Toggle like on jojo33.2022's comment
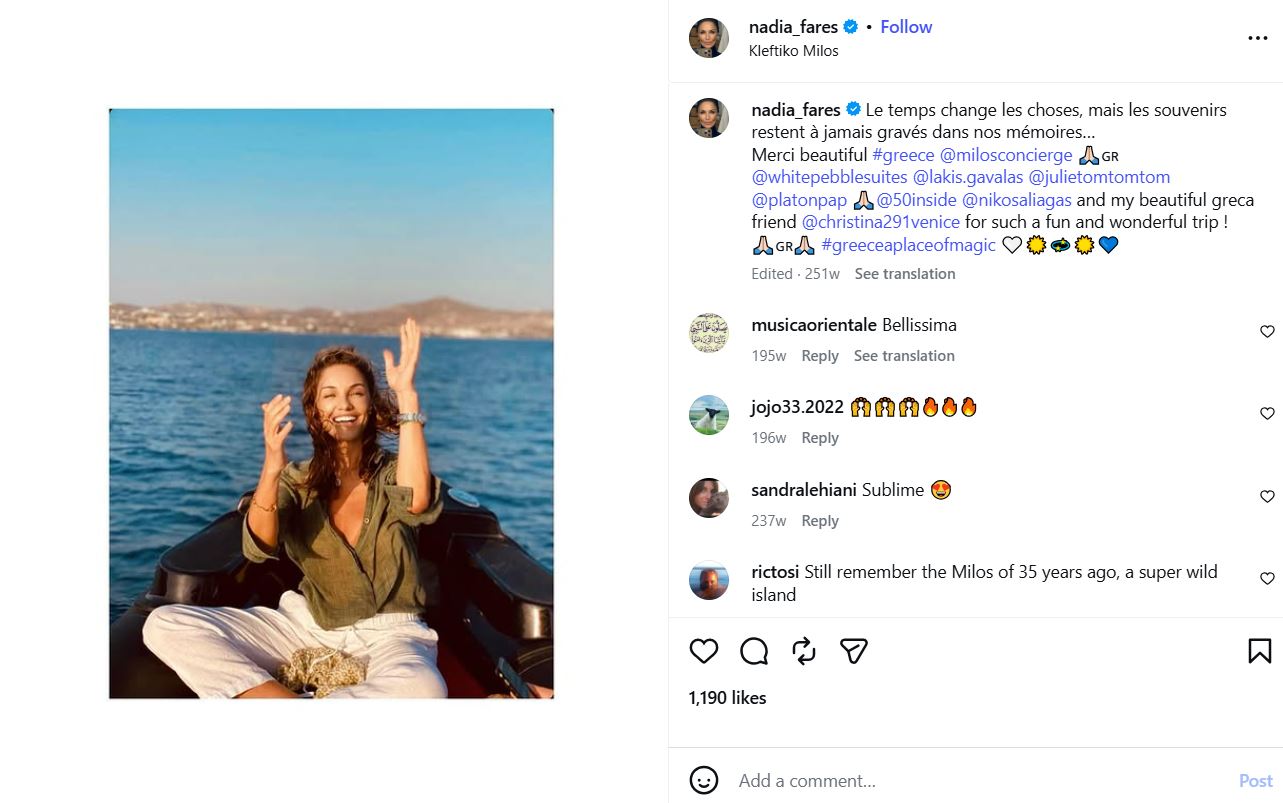 1267,413
